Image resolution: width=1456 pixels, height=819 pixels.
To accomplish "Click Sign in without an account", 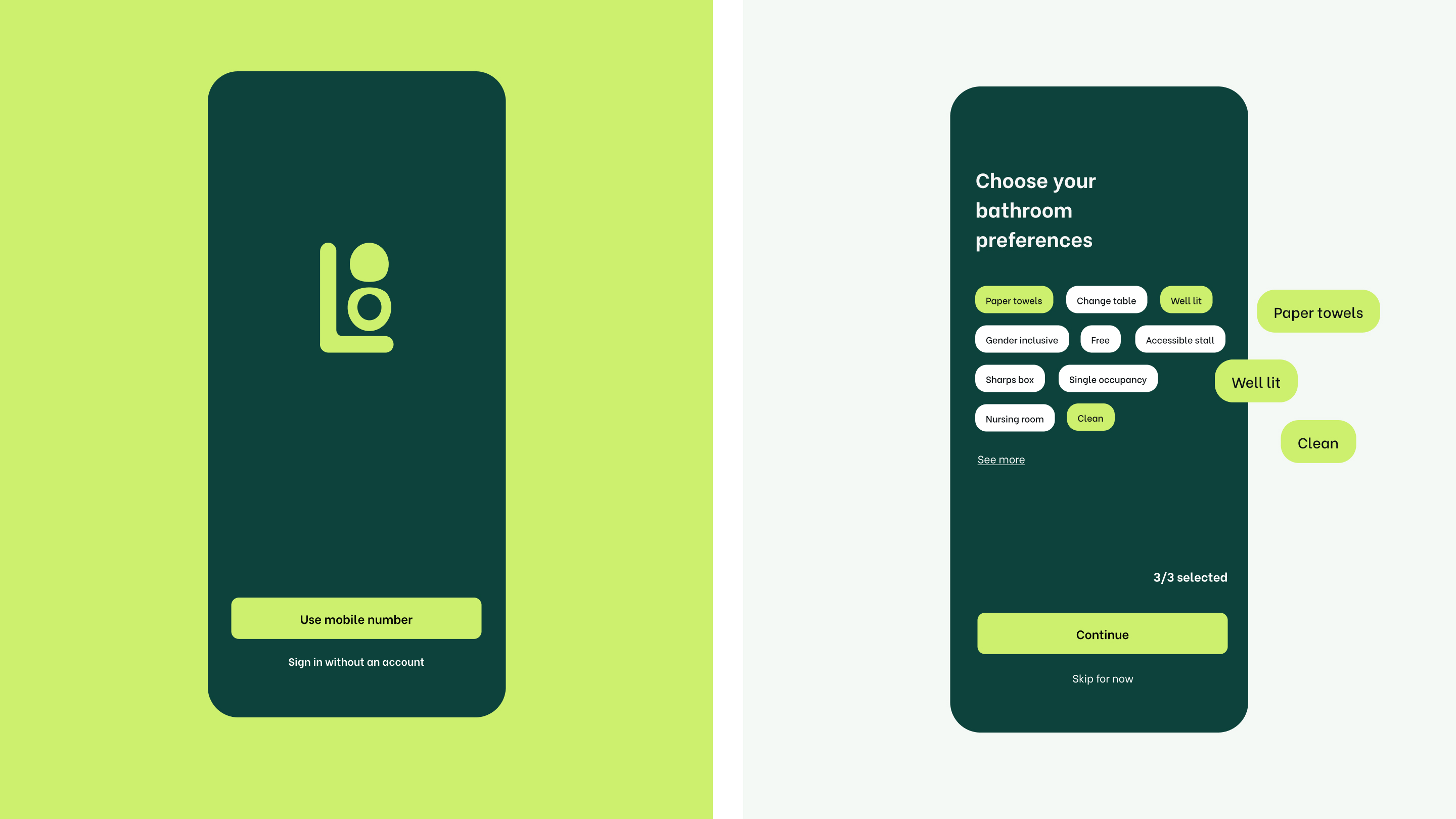I will (356, 661).
